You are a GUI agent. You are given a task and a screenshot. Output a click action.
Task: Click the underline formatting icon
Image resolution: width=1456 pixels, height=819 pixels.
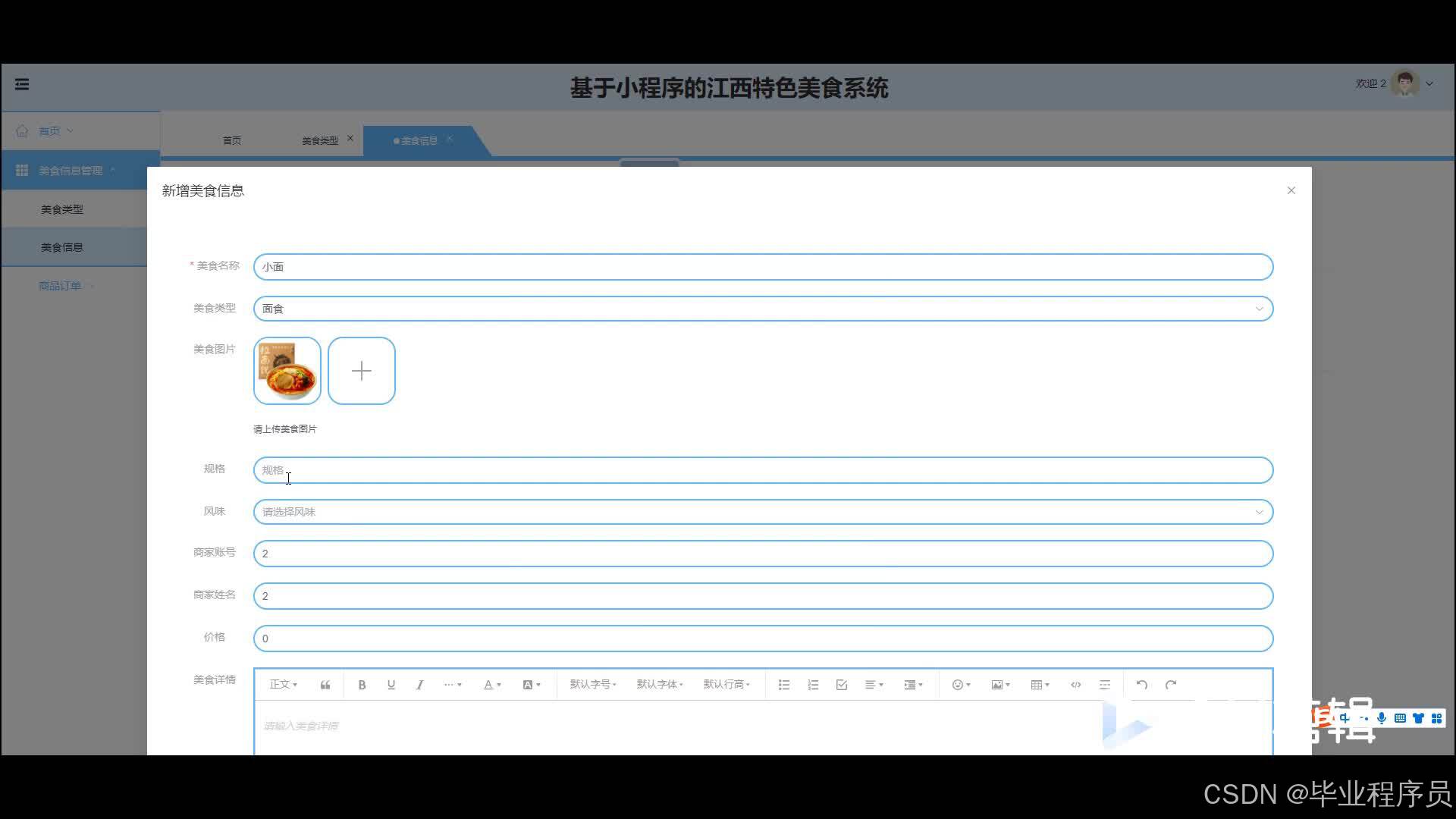[x=391, y=685]
